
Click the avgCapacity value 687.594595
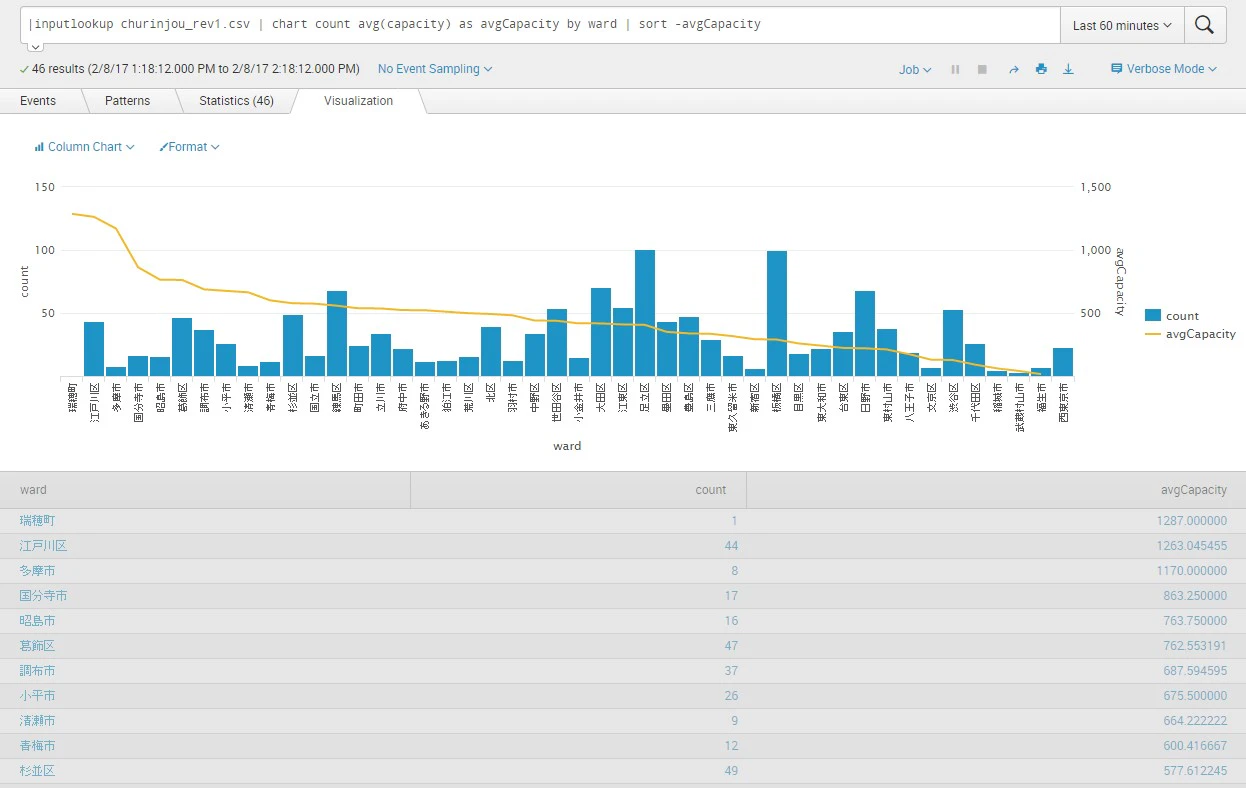[x=1195, y=671]
